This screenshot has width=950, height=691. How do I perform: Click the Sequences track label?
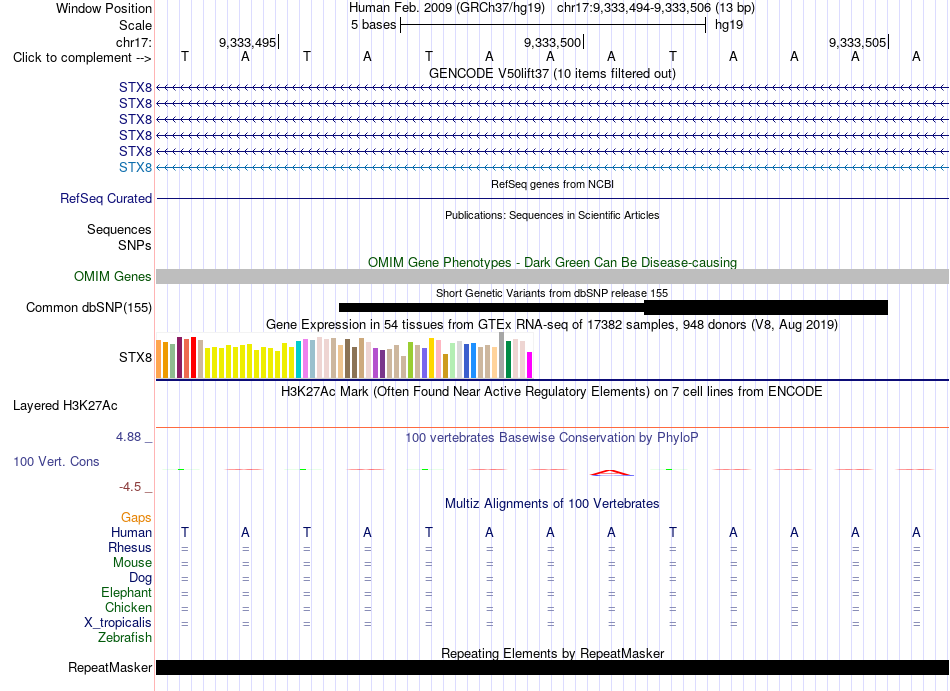pyautogui.click(x=119, y=230)
